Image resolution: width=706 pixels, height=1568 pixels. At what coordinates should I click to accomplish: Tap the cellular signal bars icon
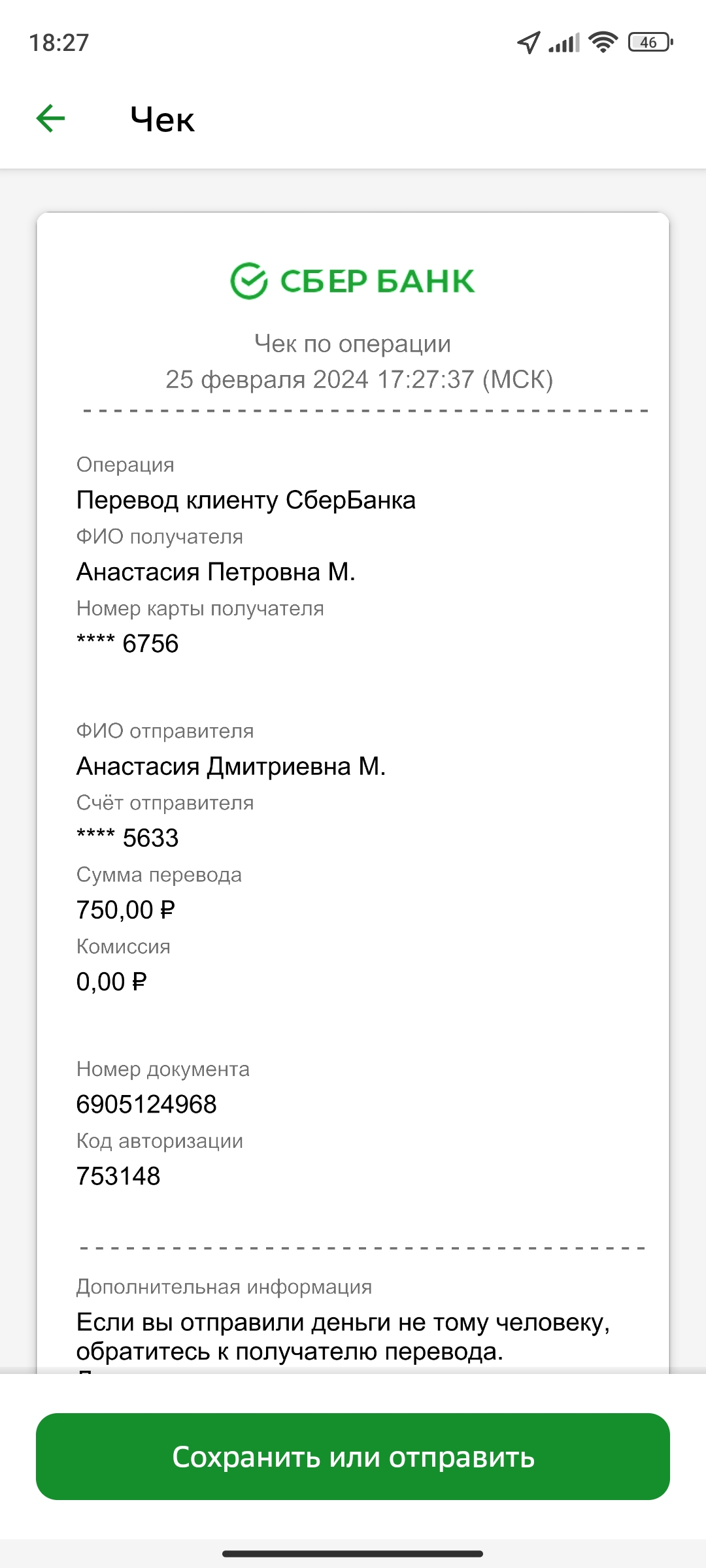(564, 43)
